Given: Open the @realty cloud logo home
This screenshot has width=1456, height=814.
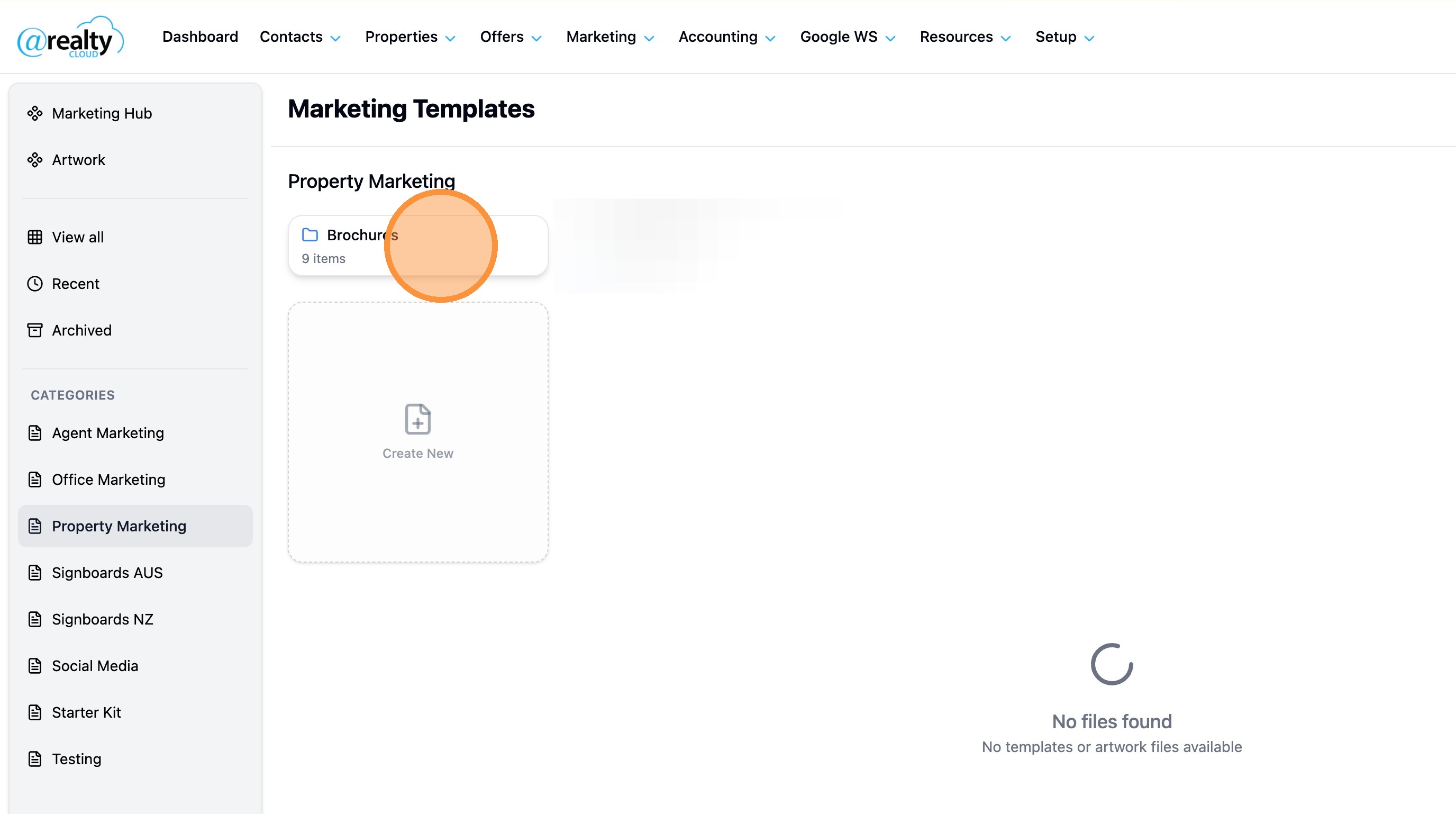Looking at the screenshot, I should (70, 37).
